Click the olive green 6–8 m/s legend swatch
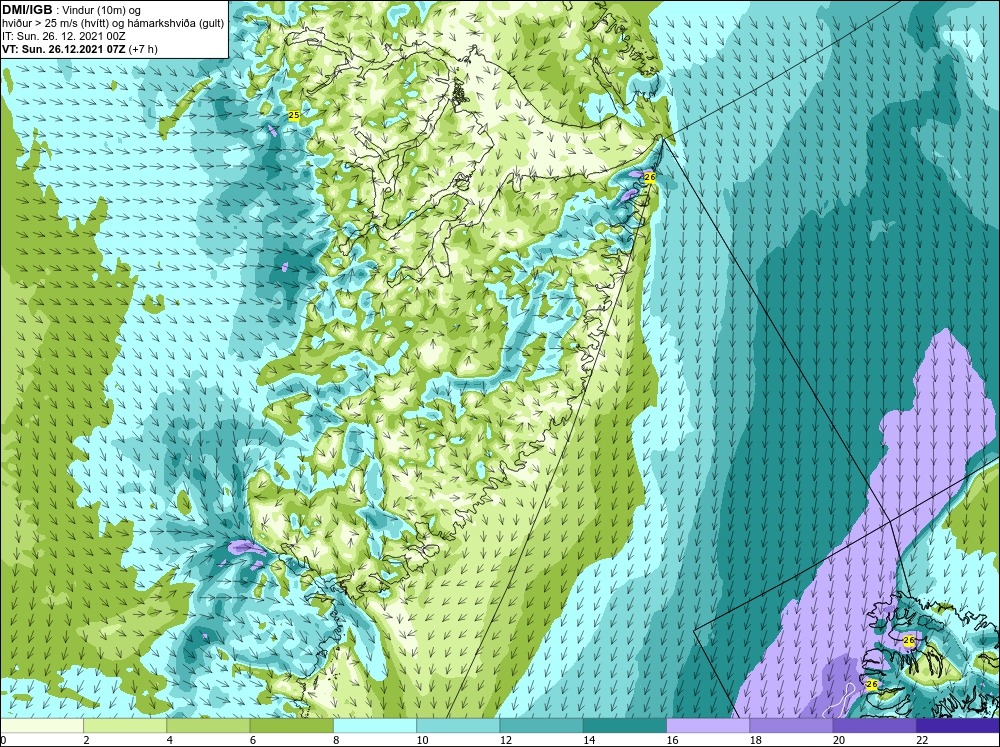This screenshot has width=1000, height=747. 291,725
